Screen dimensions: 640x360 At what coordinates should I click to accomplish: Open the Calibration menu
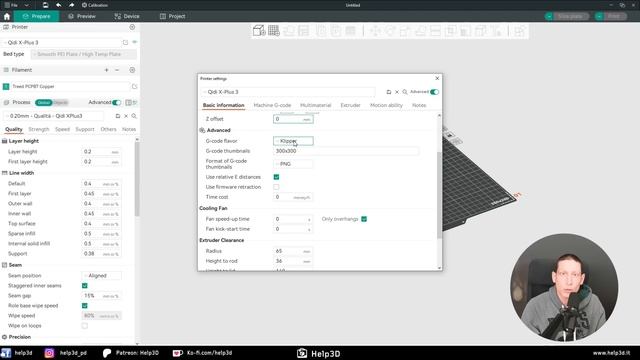coord(95,5)
